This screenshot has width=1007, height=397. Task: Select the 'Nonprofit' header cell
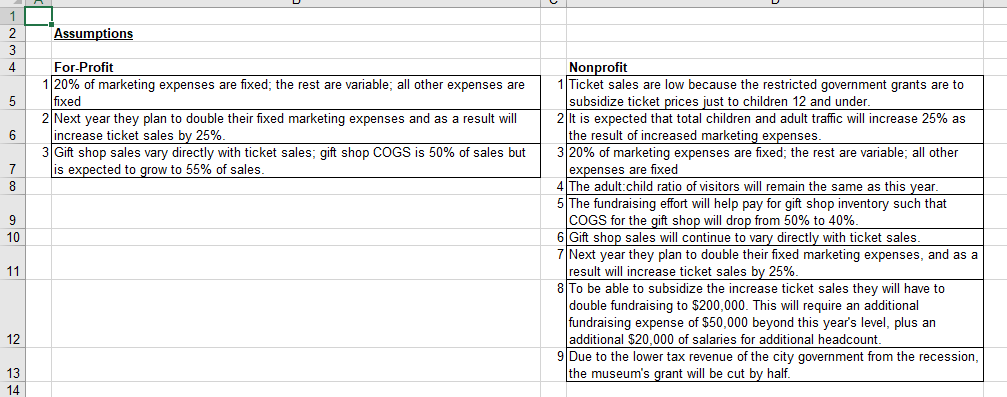point(775,67)
